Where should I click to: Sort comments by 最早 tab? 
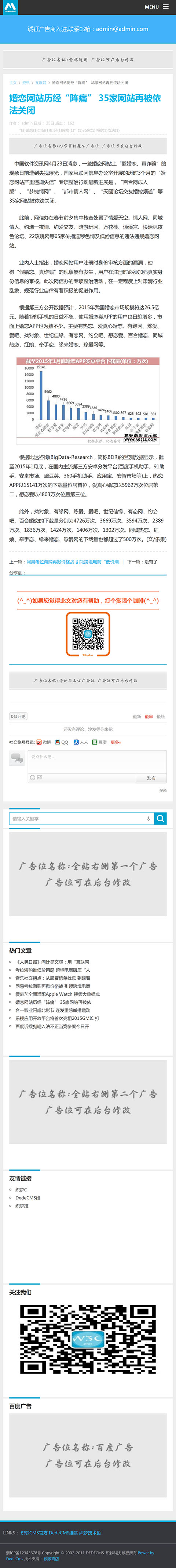click(x=148, y=716)
